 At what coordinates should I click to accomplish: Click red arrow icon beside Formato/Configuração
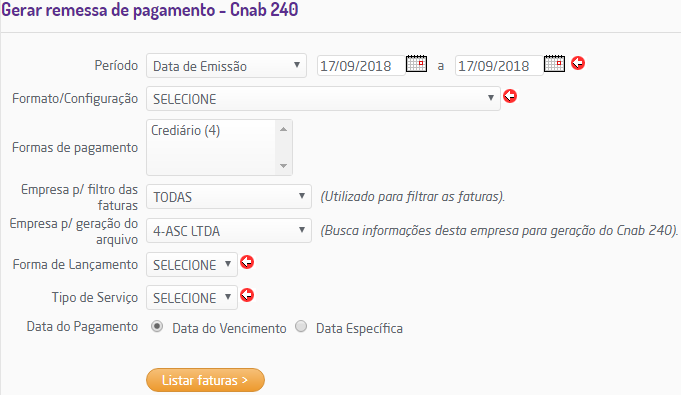510,96
